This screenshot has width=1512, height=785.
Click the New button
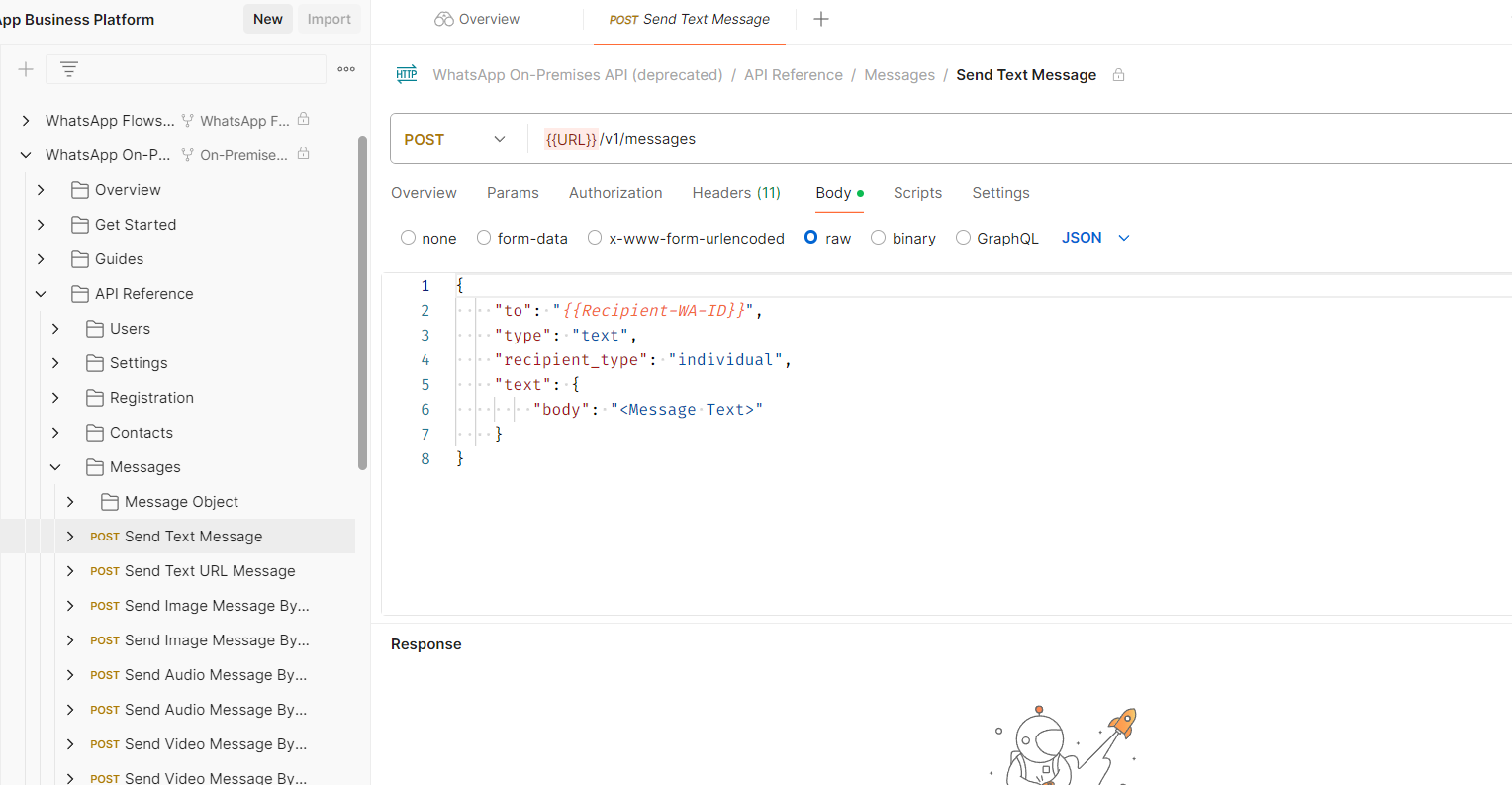point(268,19)
